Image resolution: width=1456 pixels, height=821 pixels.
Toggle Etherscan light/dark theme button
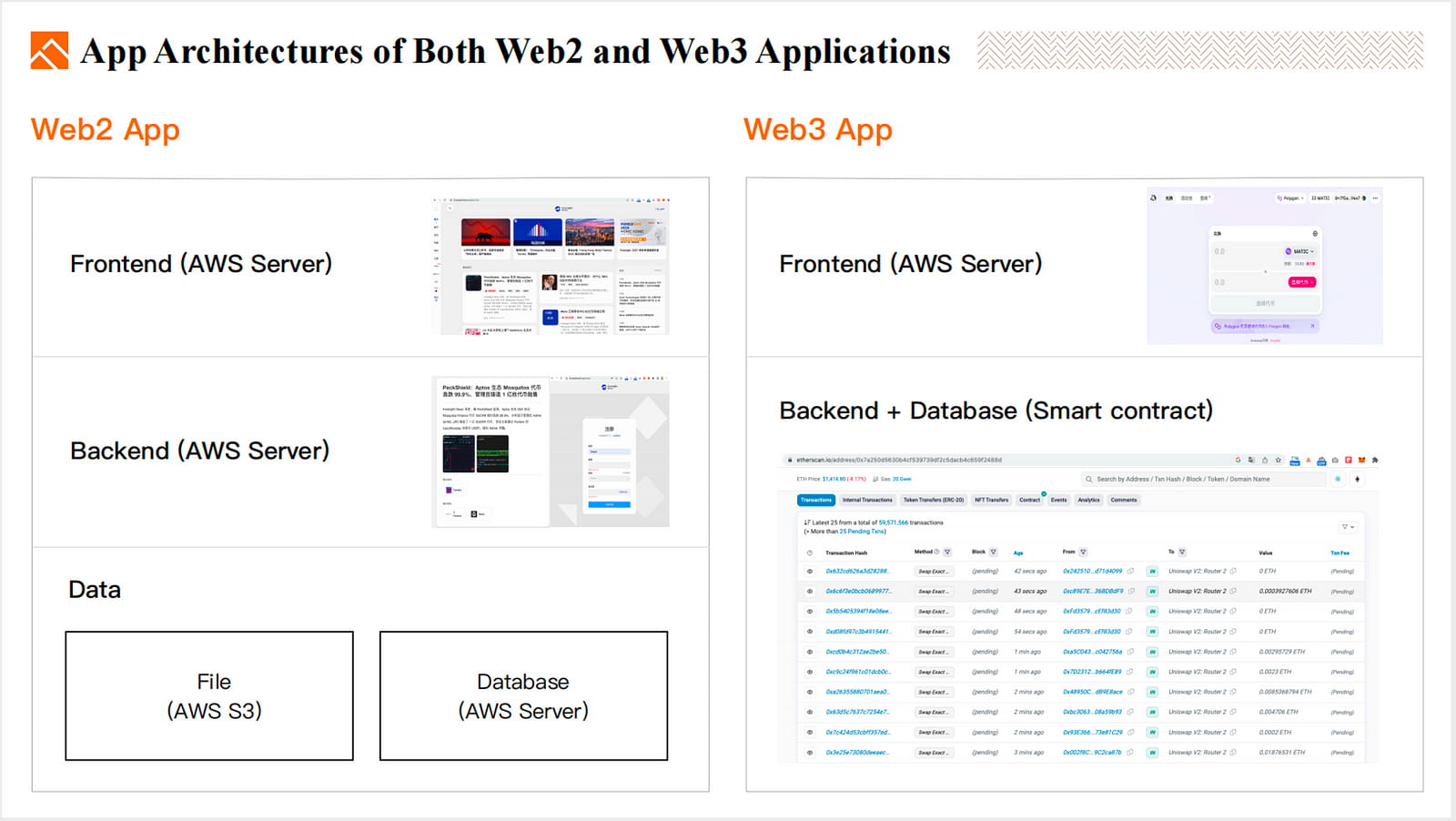coord(1338,479)
